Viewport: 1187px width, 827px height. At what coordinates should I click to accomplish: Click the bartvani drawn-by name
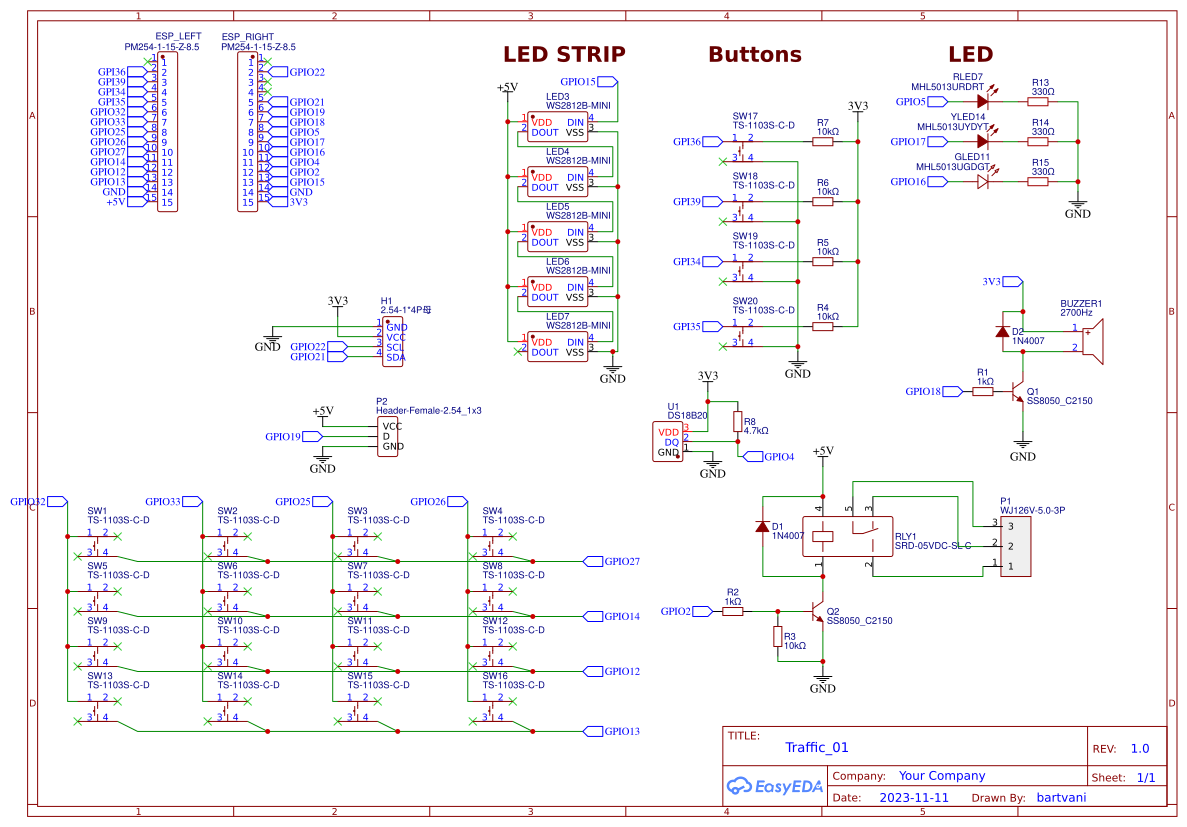pos(1061,797)
